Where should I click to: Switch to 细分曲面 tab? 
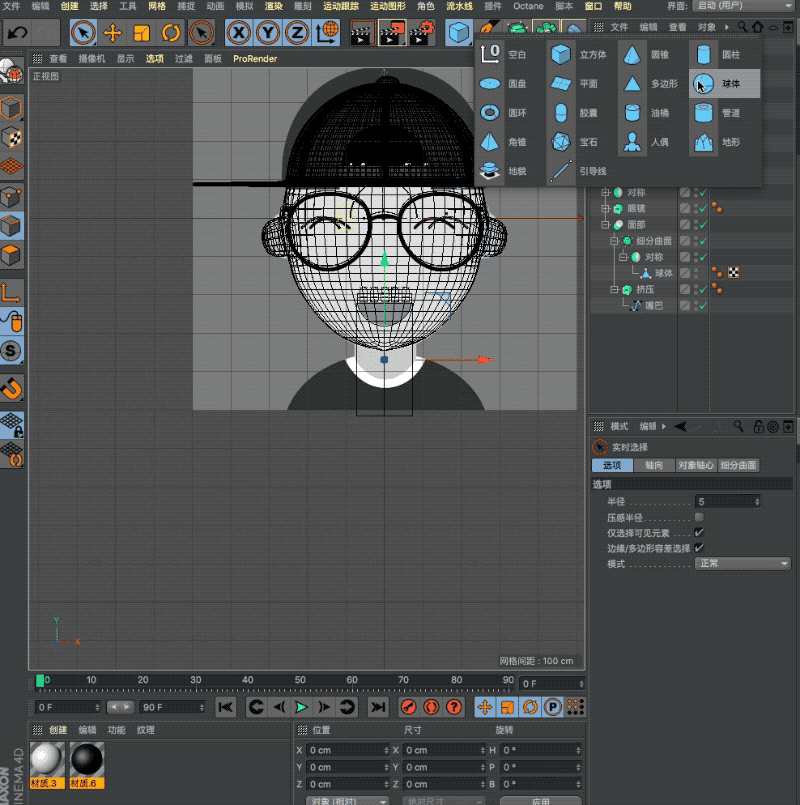coord(738,465)
